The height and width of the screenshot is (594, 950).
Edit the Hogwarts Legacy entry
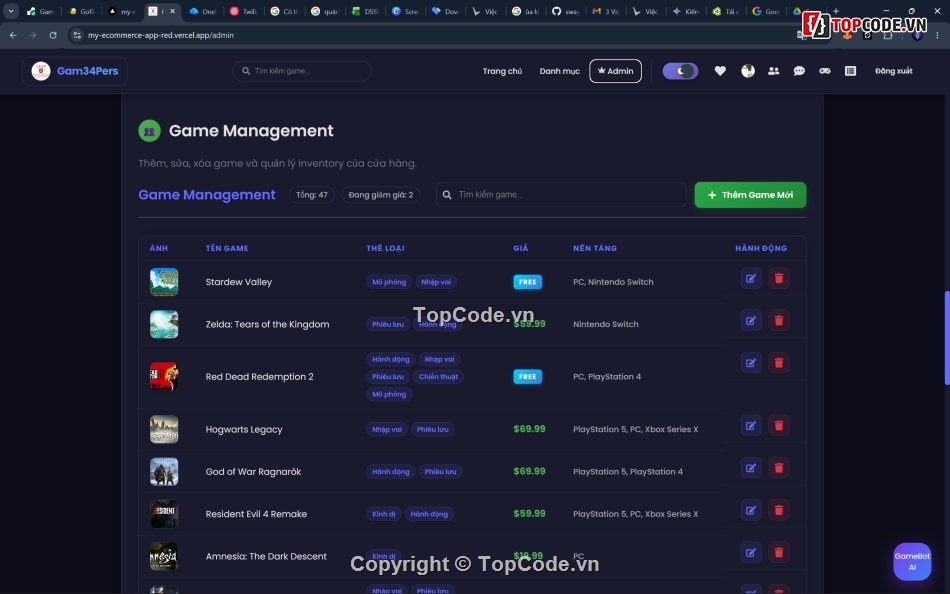(x=751, y=426)
